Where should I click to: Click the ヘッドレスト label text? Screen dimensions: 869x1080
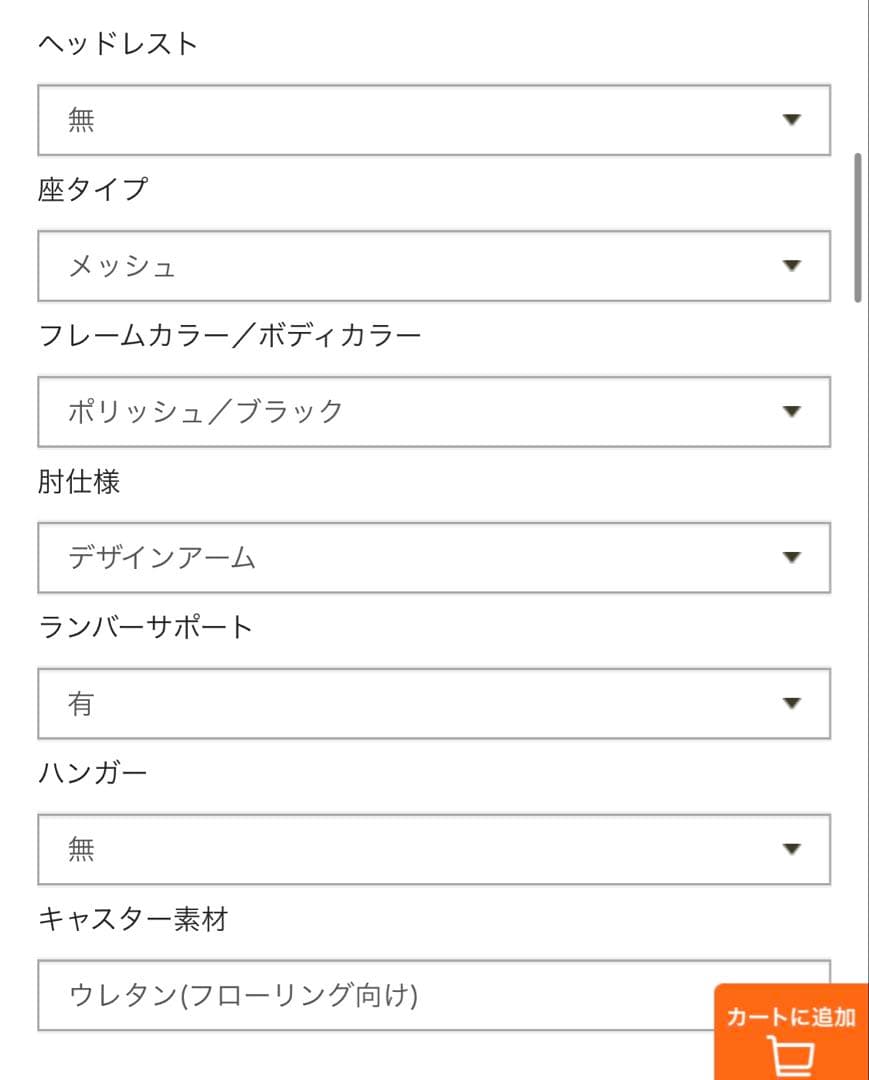(118, 44)
